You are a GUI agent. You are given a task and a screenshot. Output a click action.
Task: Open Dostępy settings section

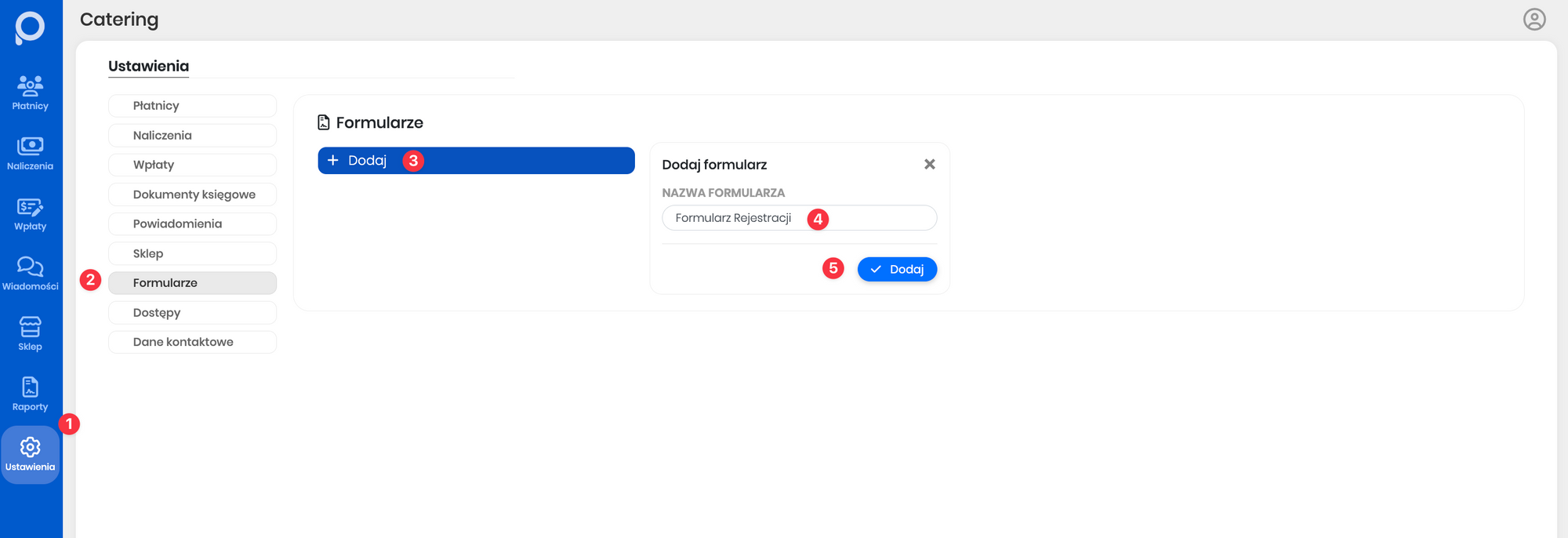point(192,313)
